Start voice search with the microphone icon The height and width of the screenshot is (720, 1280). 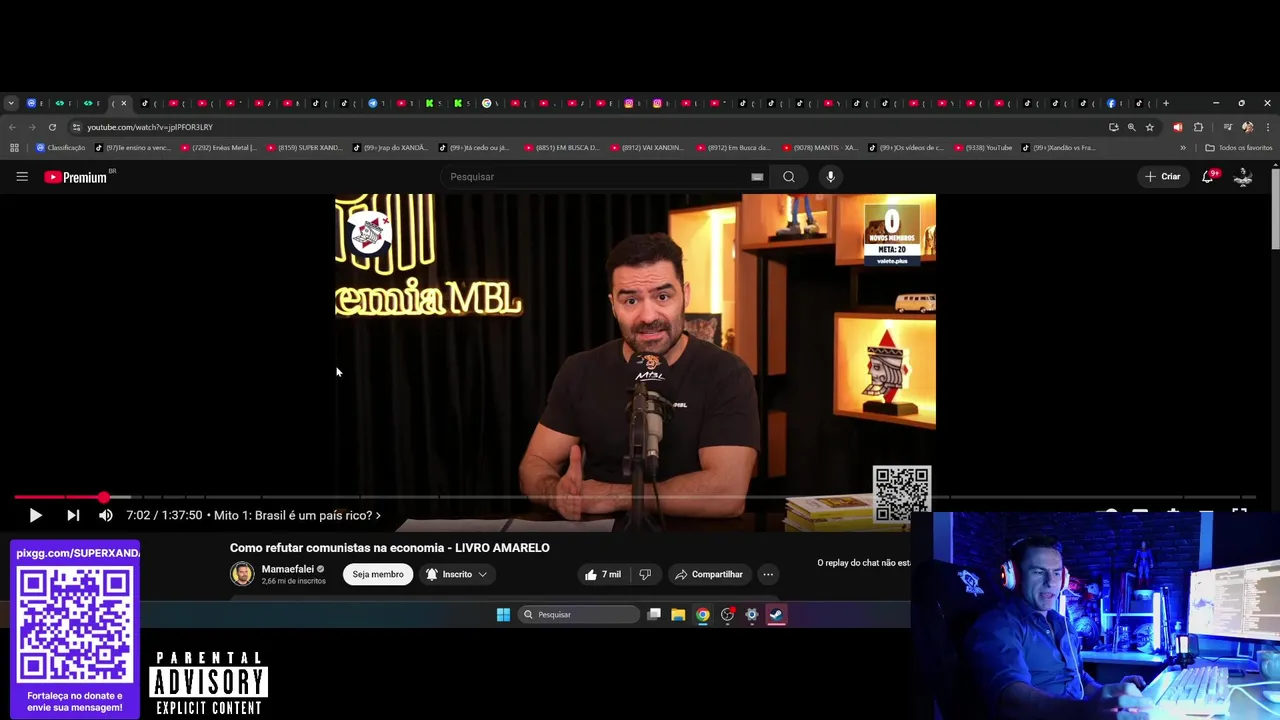pyautogui.click(x=830, y=177)
